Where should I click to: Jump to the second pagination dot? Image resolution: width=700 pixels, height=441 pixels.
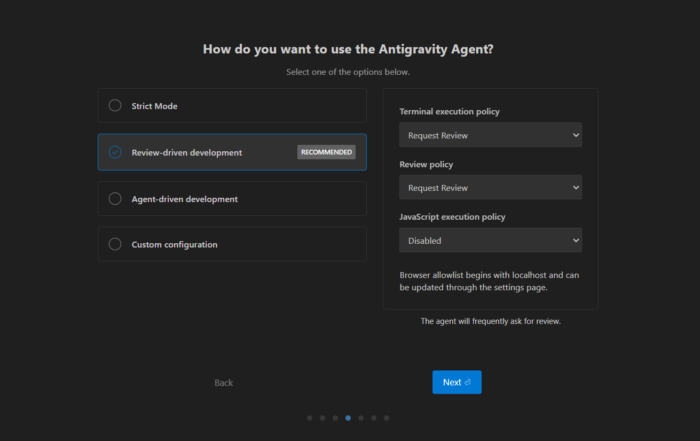[323, 418]
